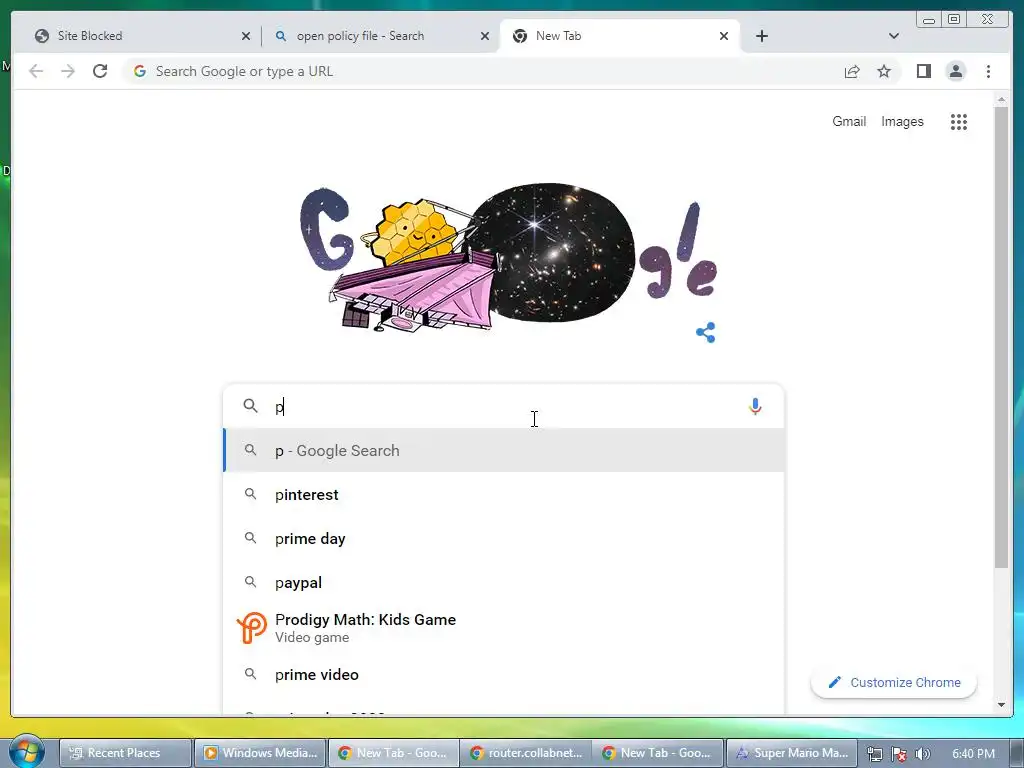Share this page icon in address bar
The width and height of the screenshot is (1024, 768).
pos(852,71)
